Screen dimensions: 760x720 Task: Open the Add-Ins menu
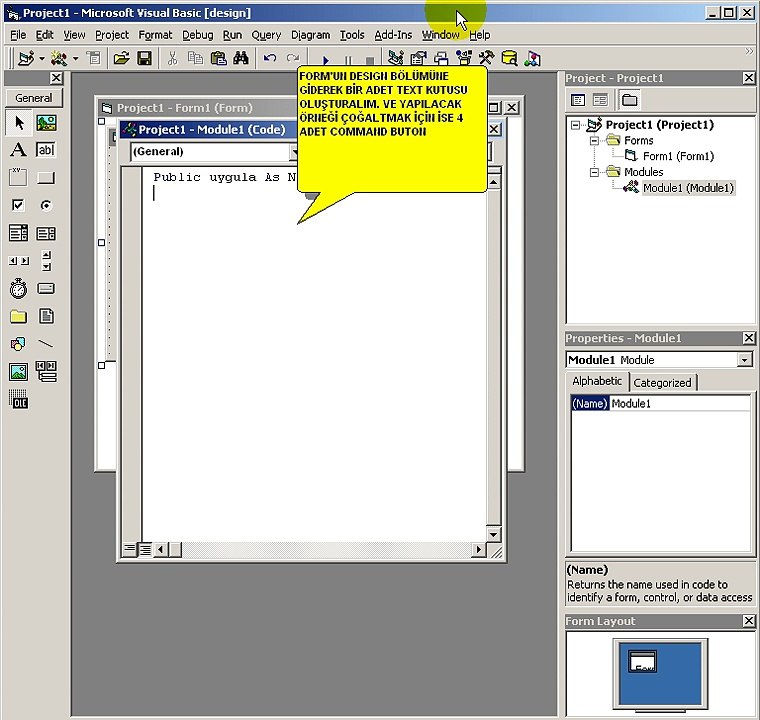[x=393, y=35]
